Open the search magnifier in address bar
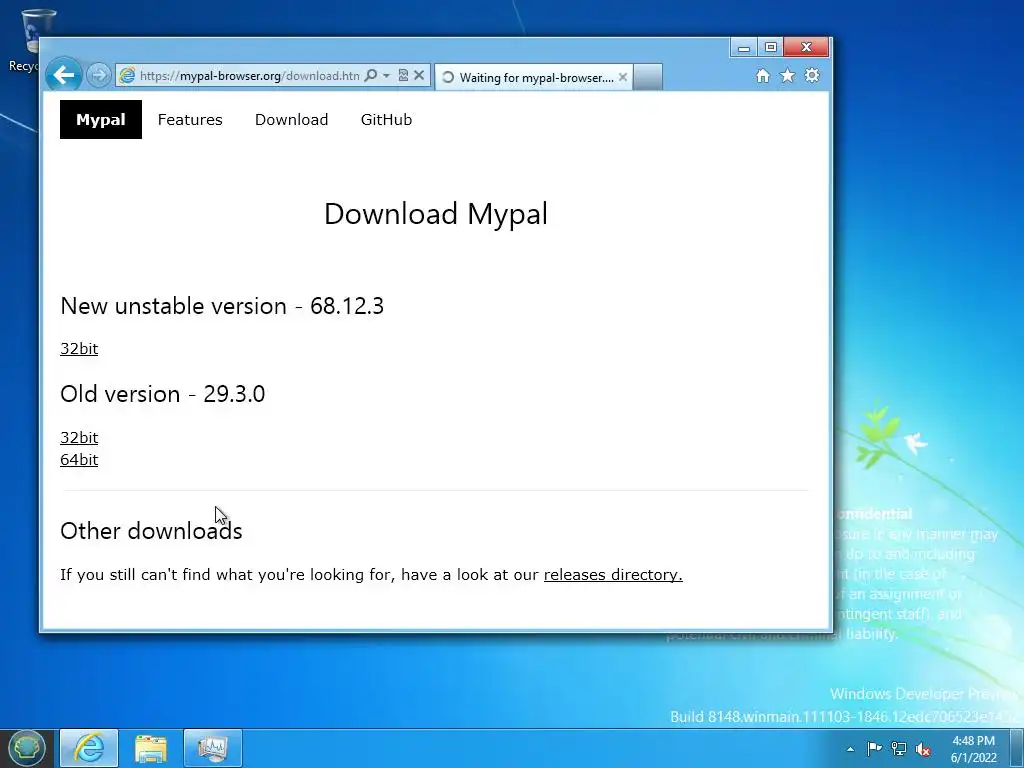 371,76
